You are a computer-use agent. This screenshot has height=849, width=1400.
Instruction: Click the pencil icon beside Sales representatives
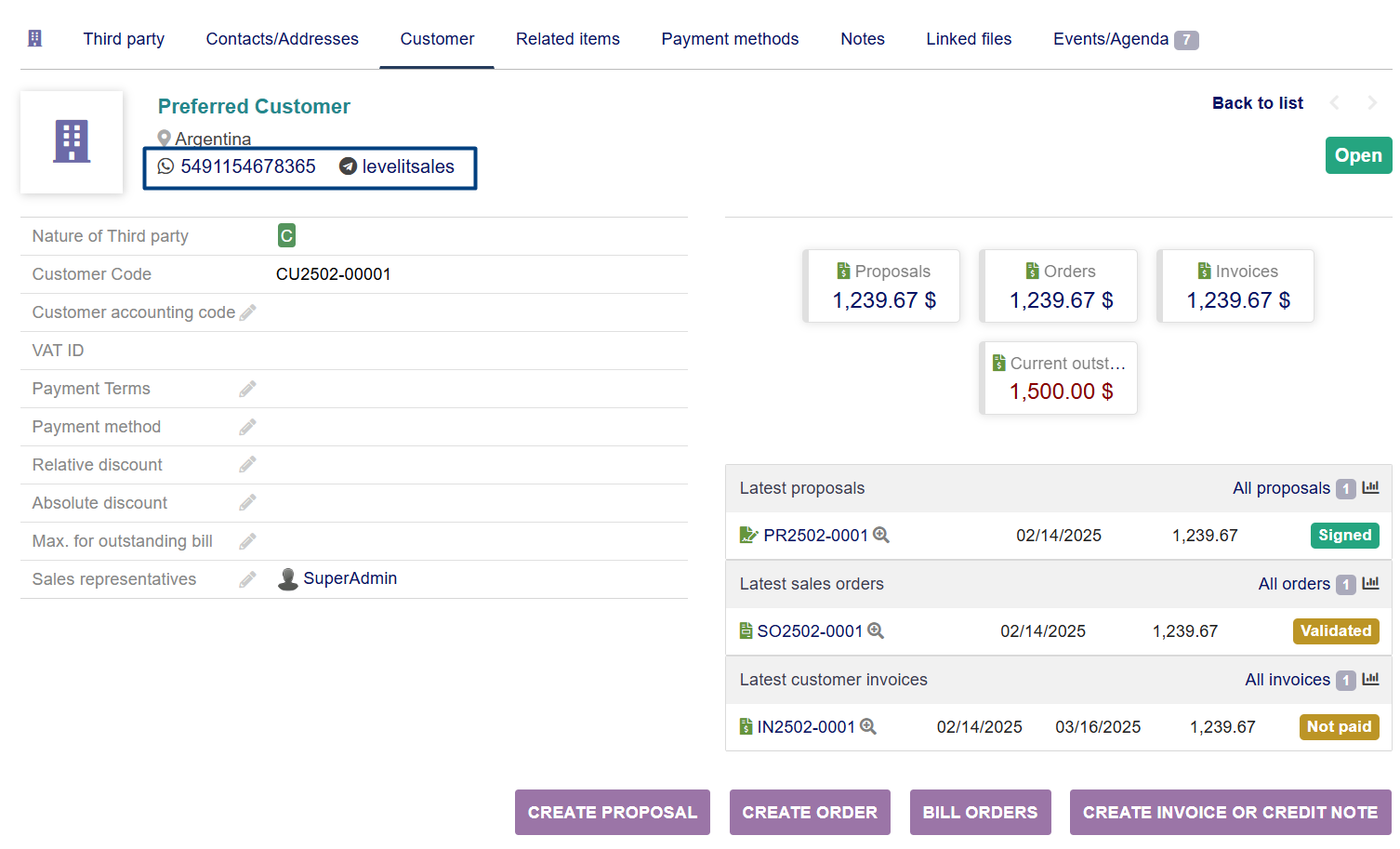(x=247, y=579)
